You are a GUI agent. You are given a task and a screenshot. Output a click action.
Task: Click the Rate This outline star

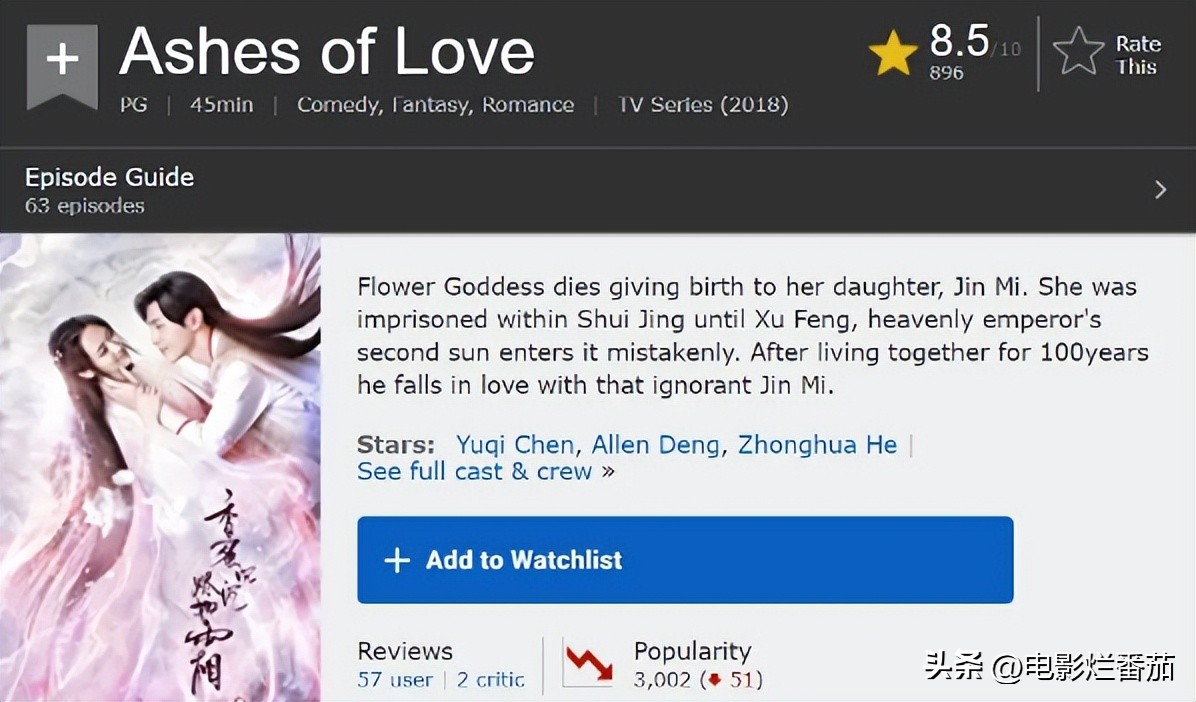pos(1079,52)
